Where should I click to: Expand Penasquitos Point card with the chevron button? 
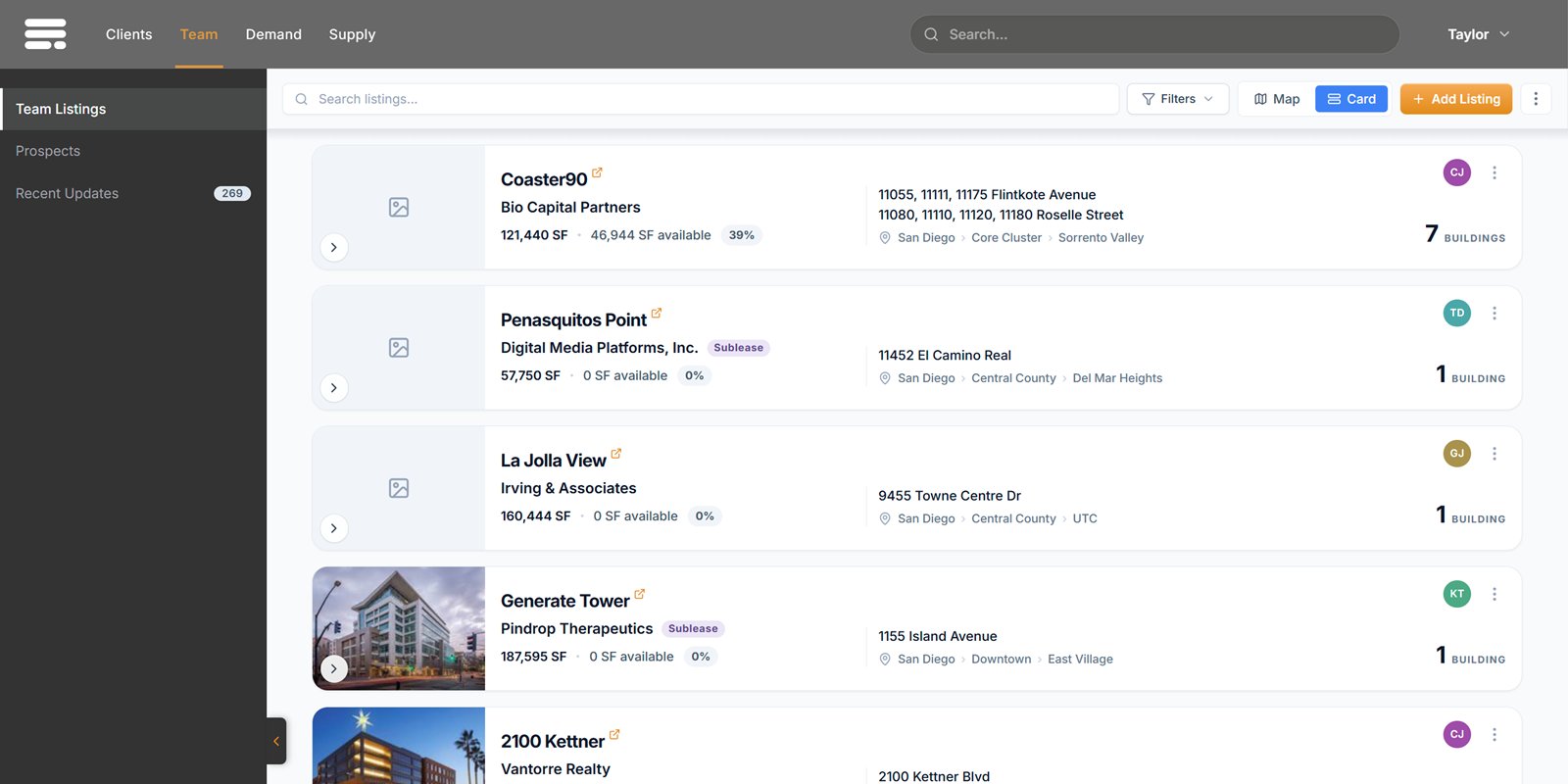point(334,388)
